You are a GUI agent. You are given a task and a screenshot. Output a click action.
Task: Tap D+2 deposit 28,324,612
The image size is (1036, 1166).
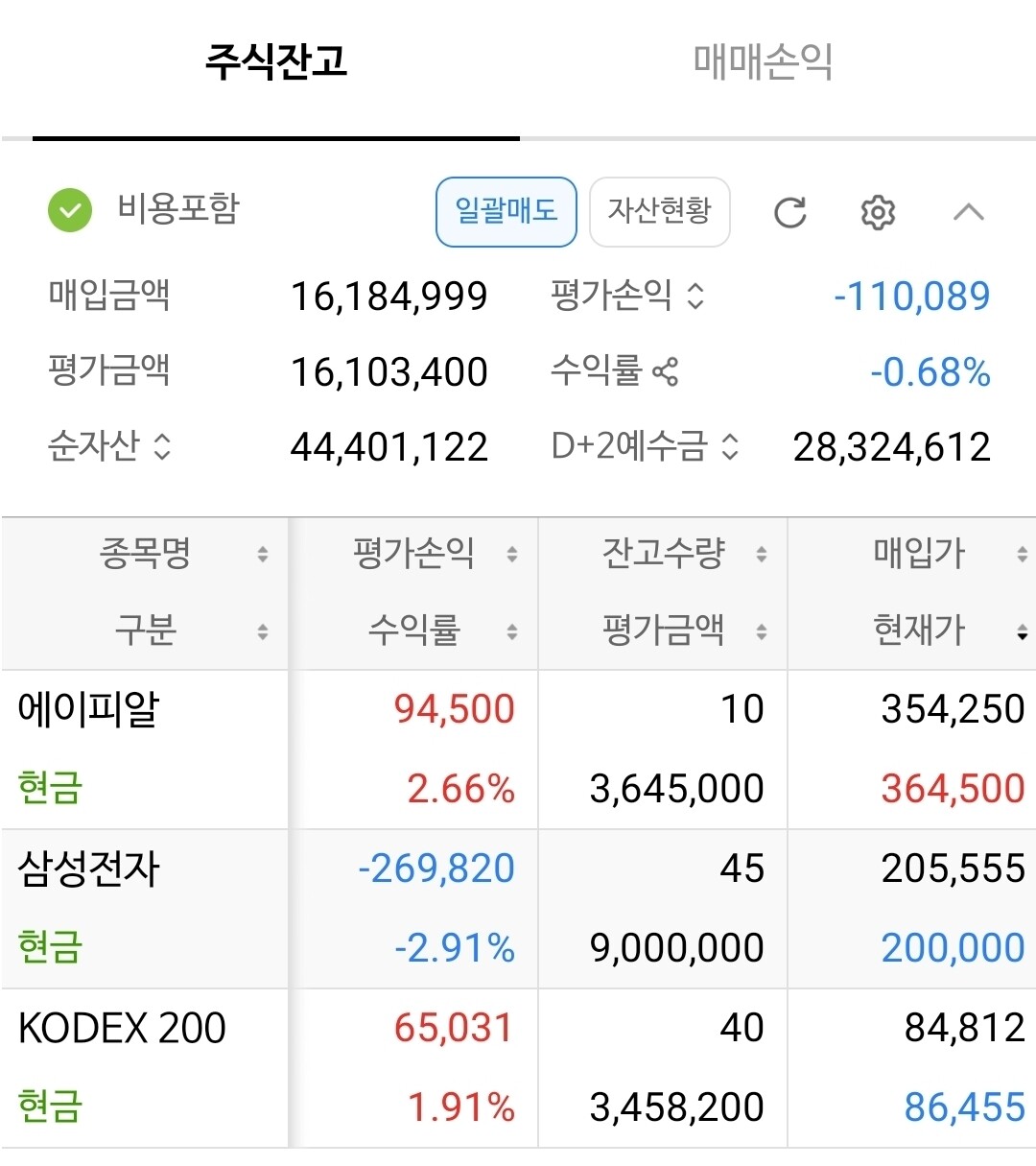point(892,447)
